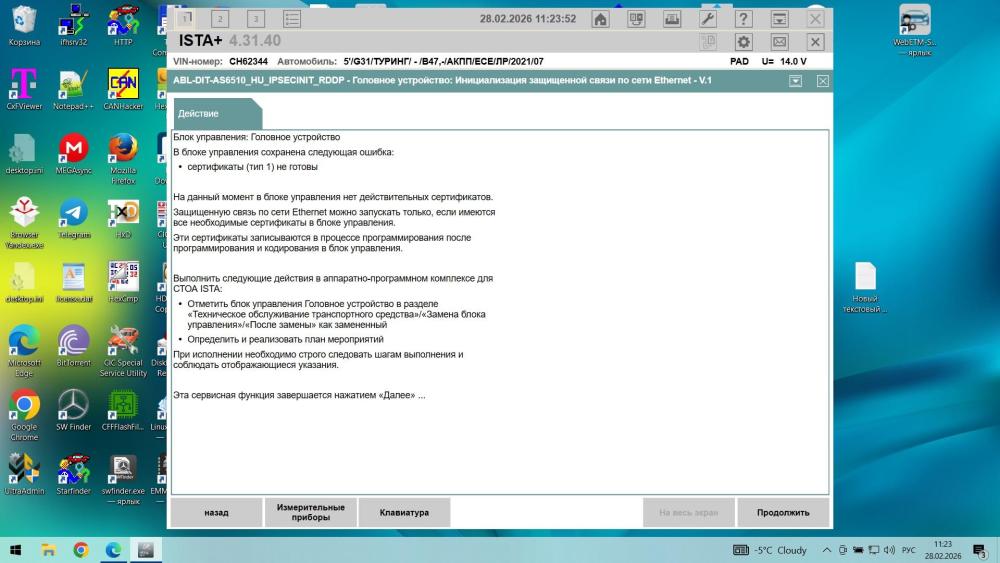The width and height of the screenshot is (1000, 563).
Task: Click the ISTA app in taskbar
Action: pyautogui.click(x=146, y=550)
